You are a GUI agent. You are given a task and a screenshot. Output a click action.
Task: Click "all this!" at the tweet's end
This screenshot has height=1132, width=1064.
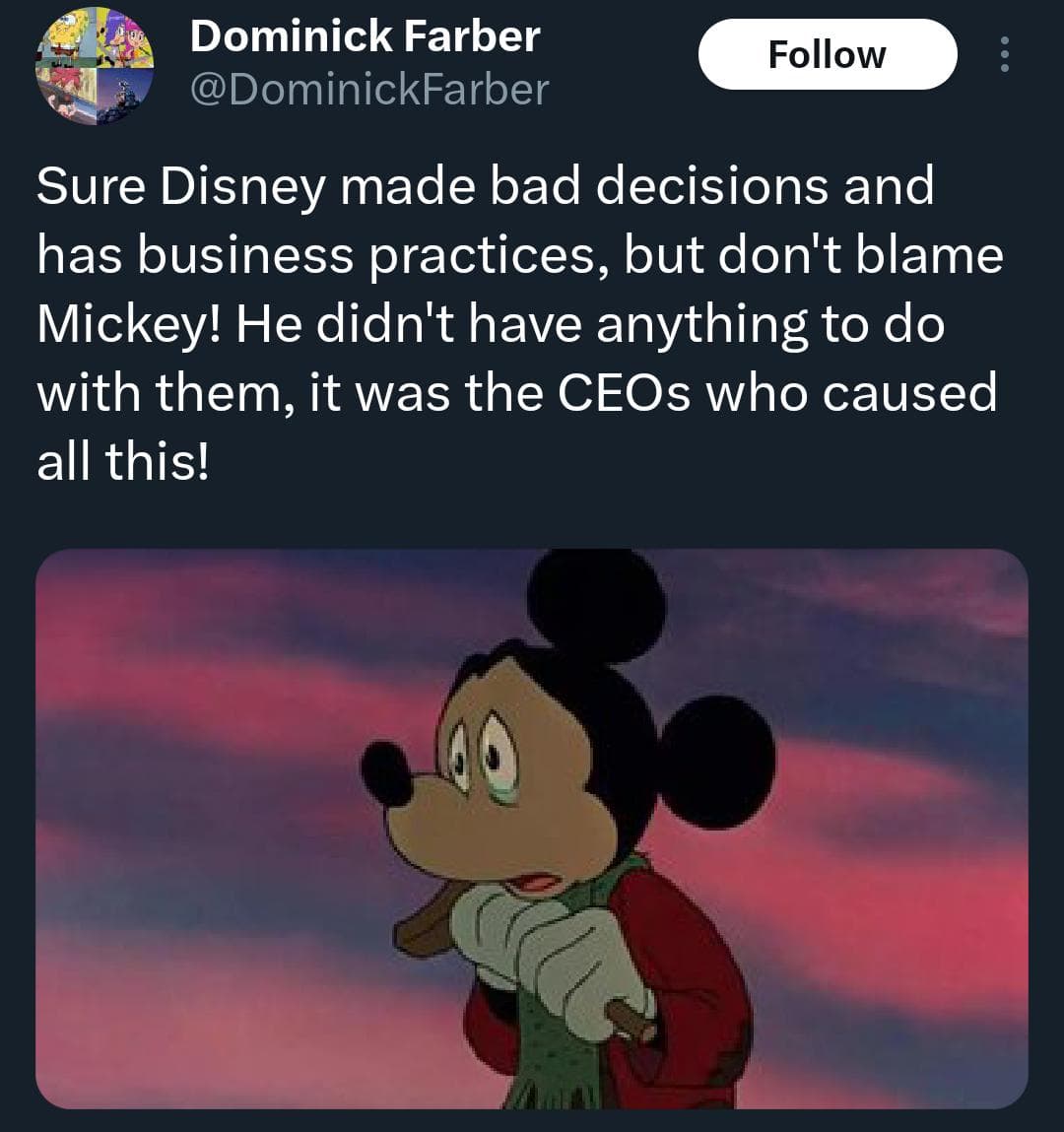[x=122, y=462]
